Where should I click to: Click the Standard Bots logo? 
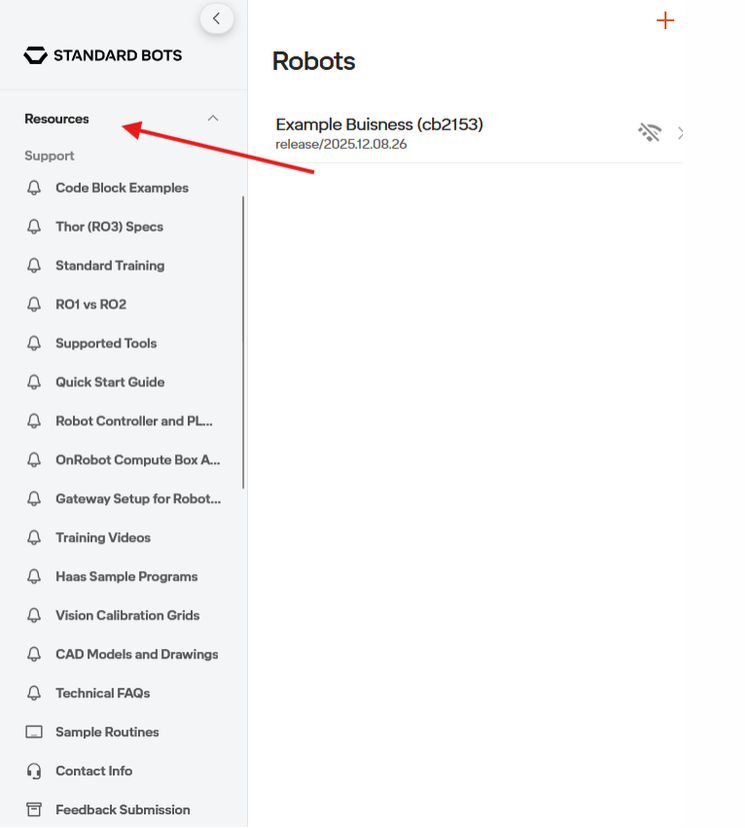(x=103, y=55)
